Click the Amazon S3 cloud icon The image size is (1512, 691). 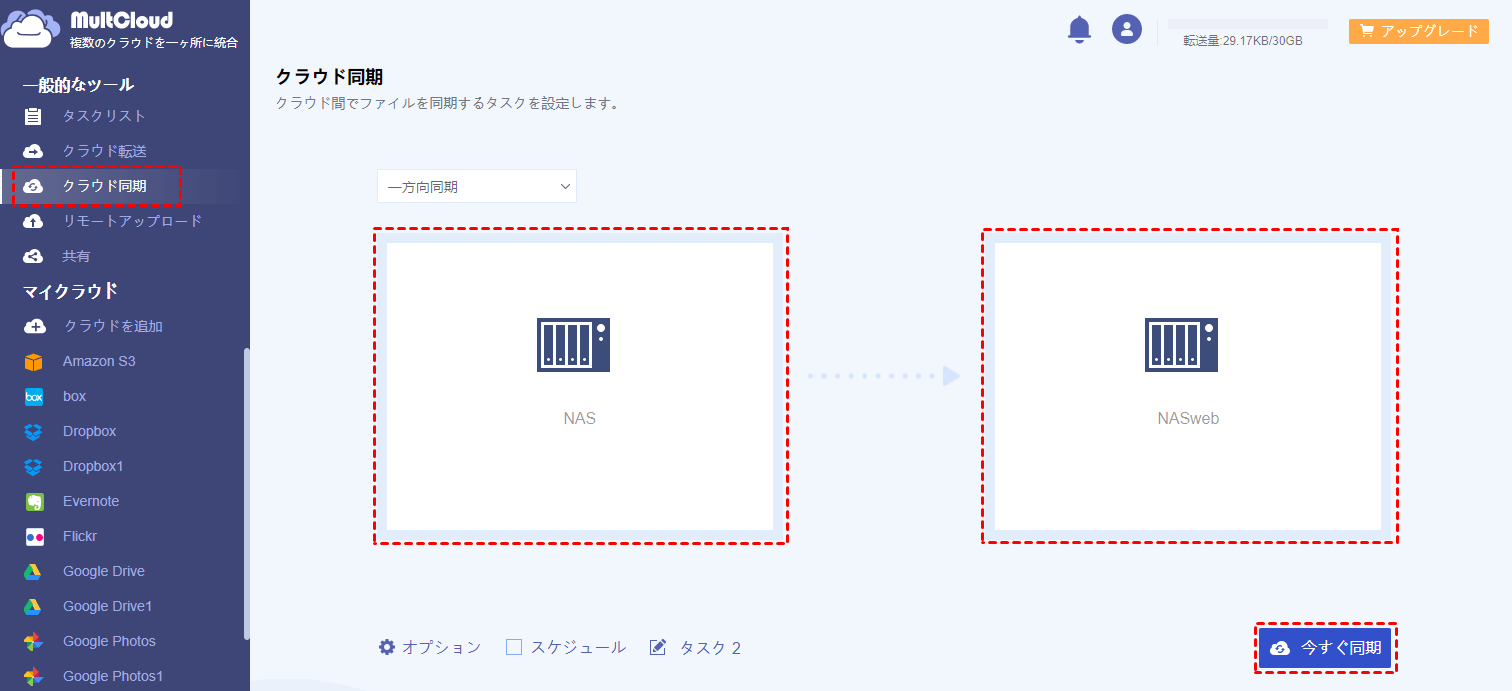point(34,361)
